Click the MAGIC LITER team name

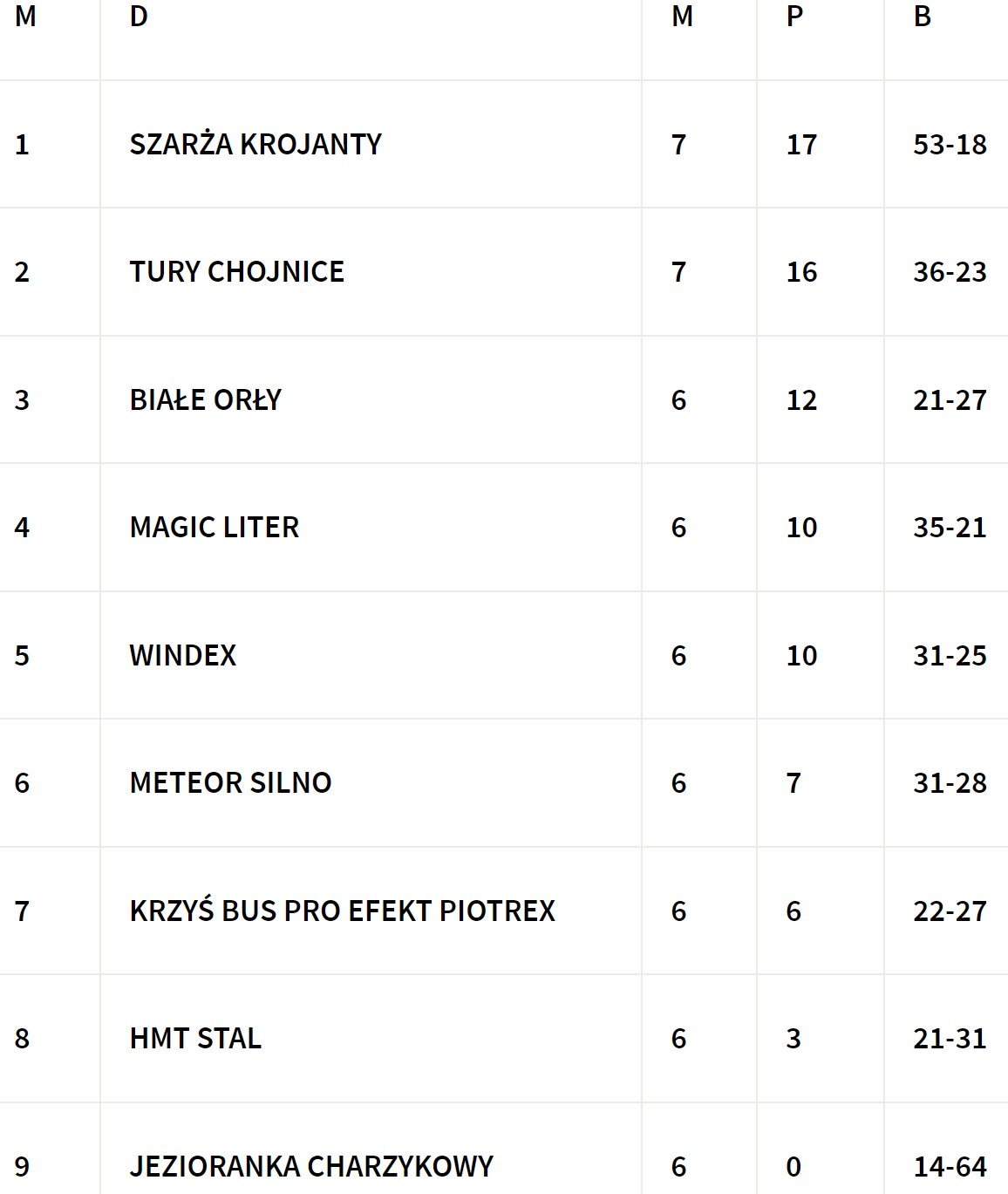214,527
